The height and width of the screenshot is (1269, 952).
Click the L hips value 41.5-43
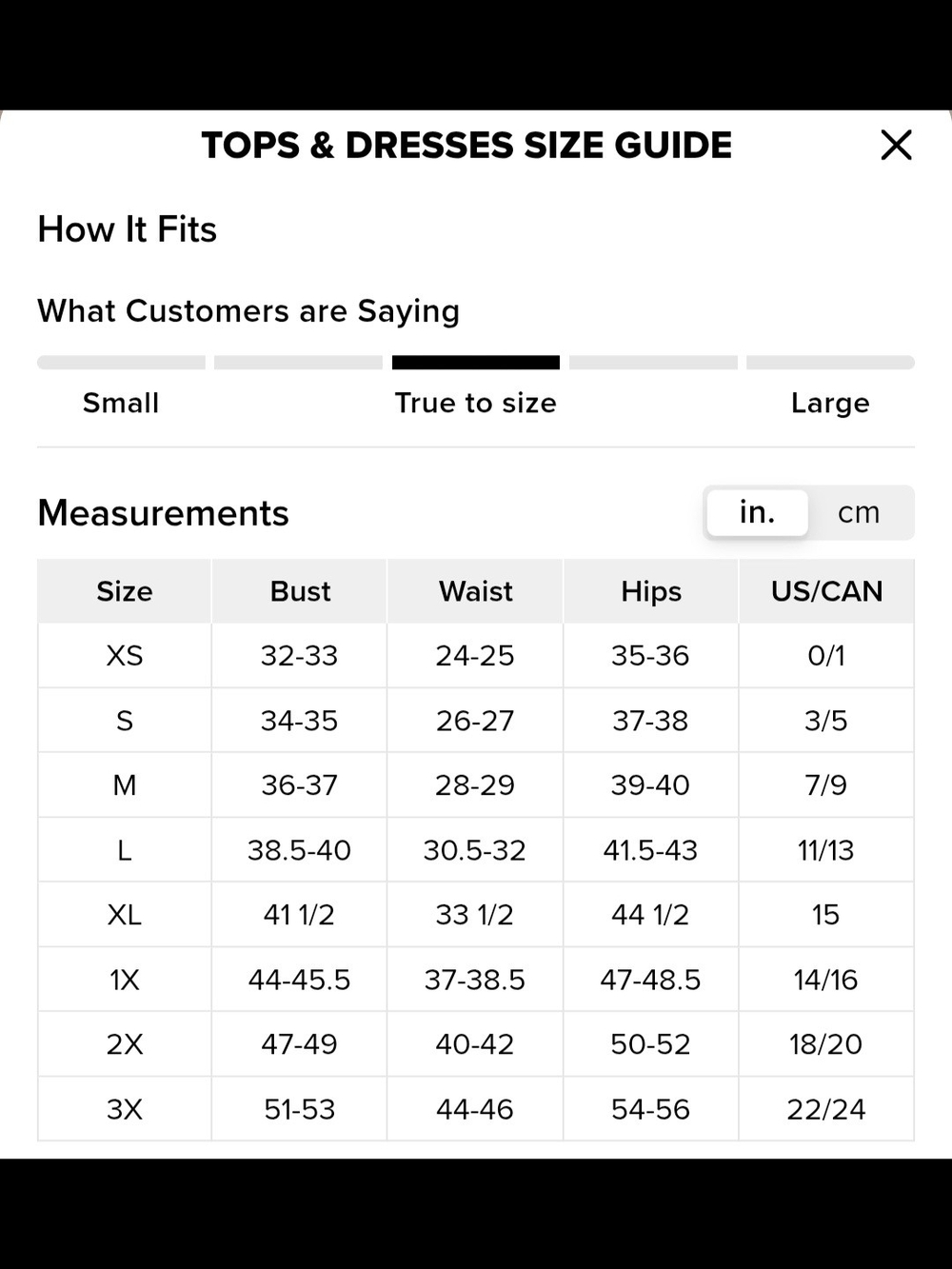pyautogui.click(x=651, y=850)
